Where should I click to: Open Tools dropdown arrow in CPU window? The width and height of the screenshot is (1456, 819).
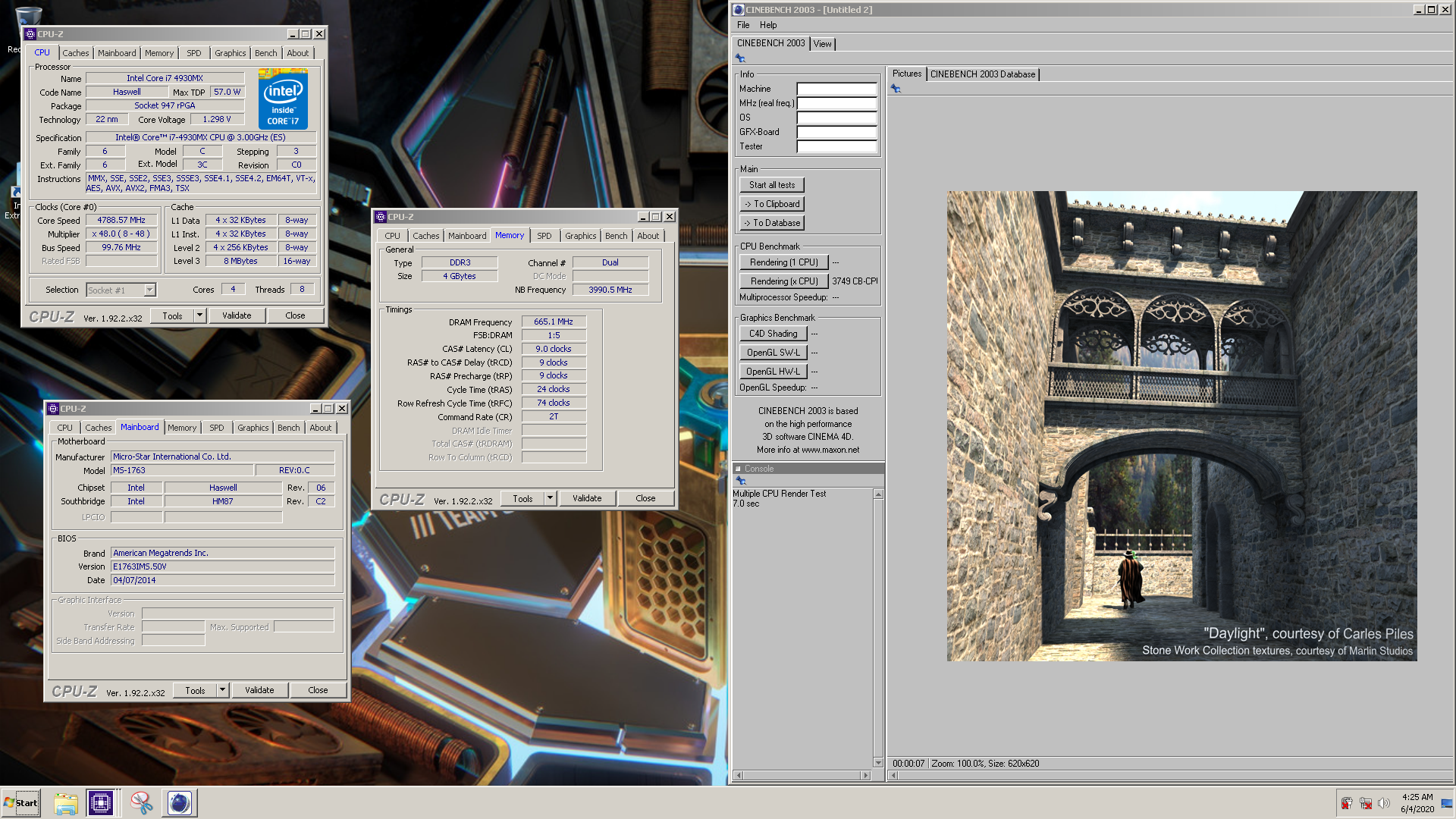(x=200, y=315)
